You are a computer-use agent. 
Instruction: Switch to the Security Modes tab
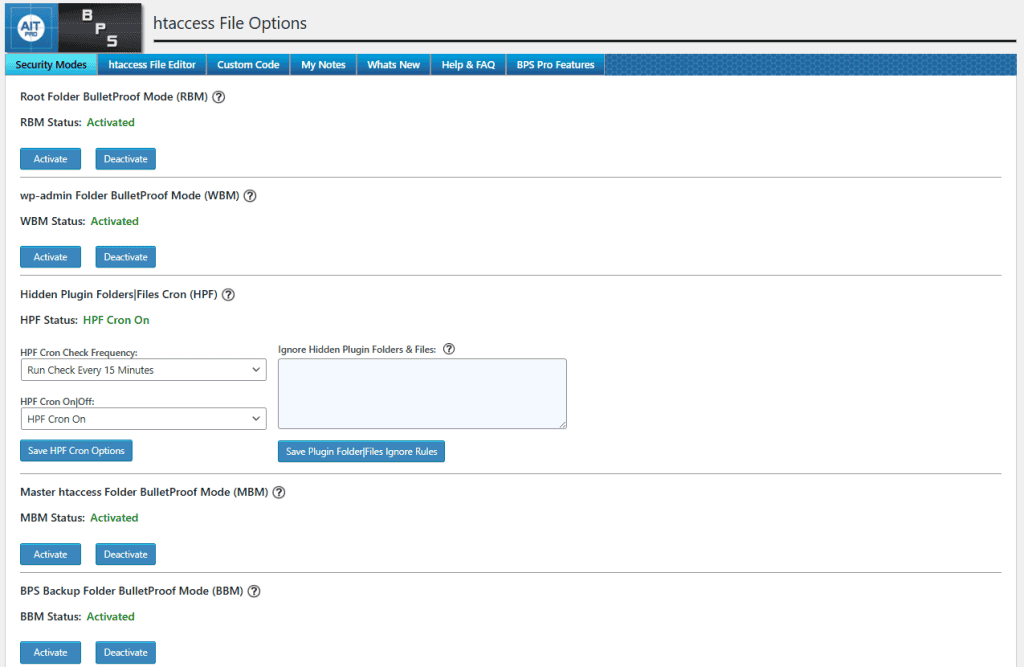pyautogui.click(x=51, y=65)
